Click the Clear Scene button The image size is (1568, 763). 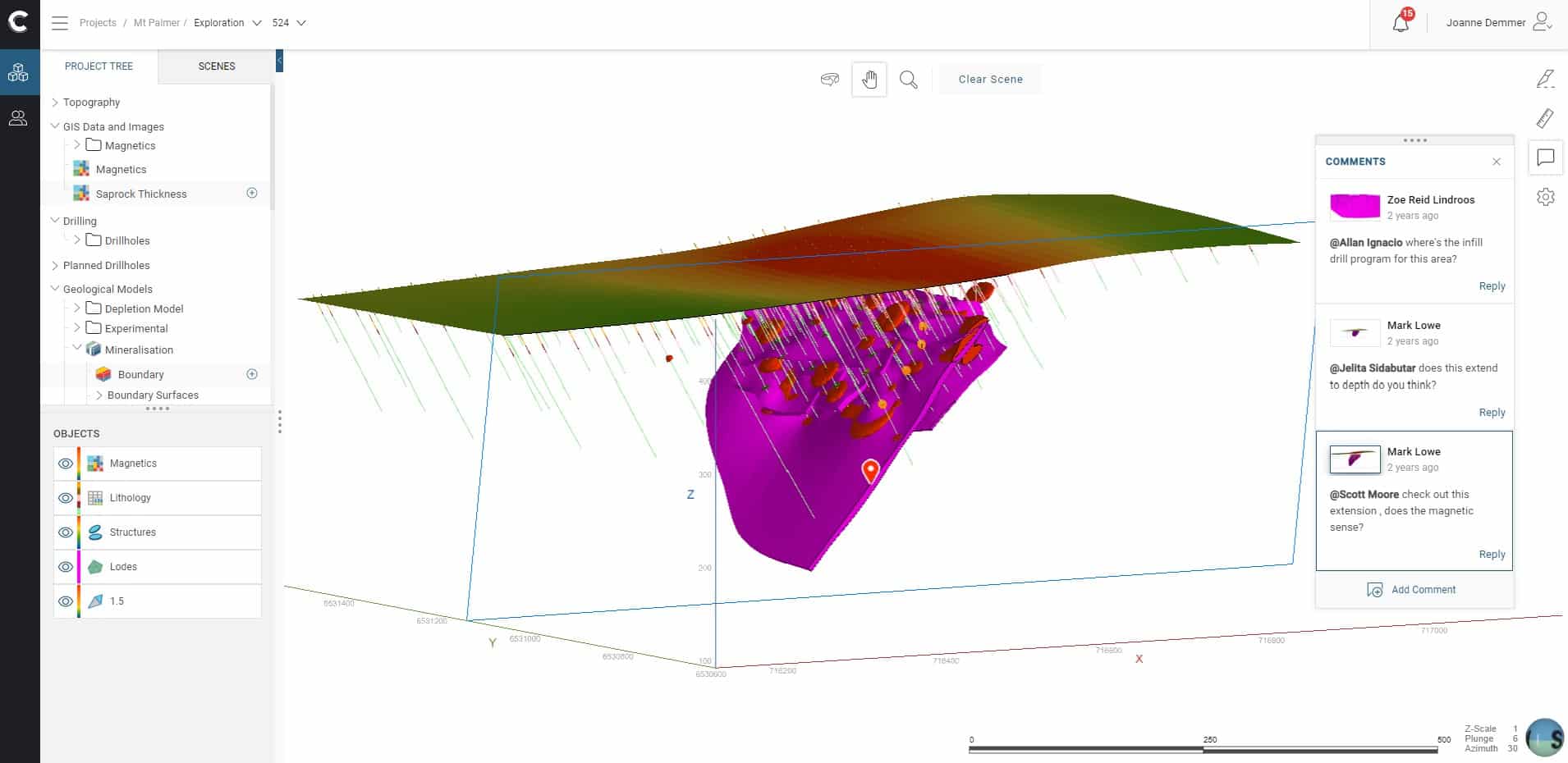[x=990, y=80]
